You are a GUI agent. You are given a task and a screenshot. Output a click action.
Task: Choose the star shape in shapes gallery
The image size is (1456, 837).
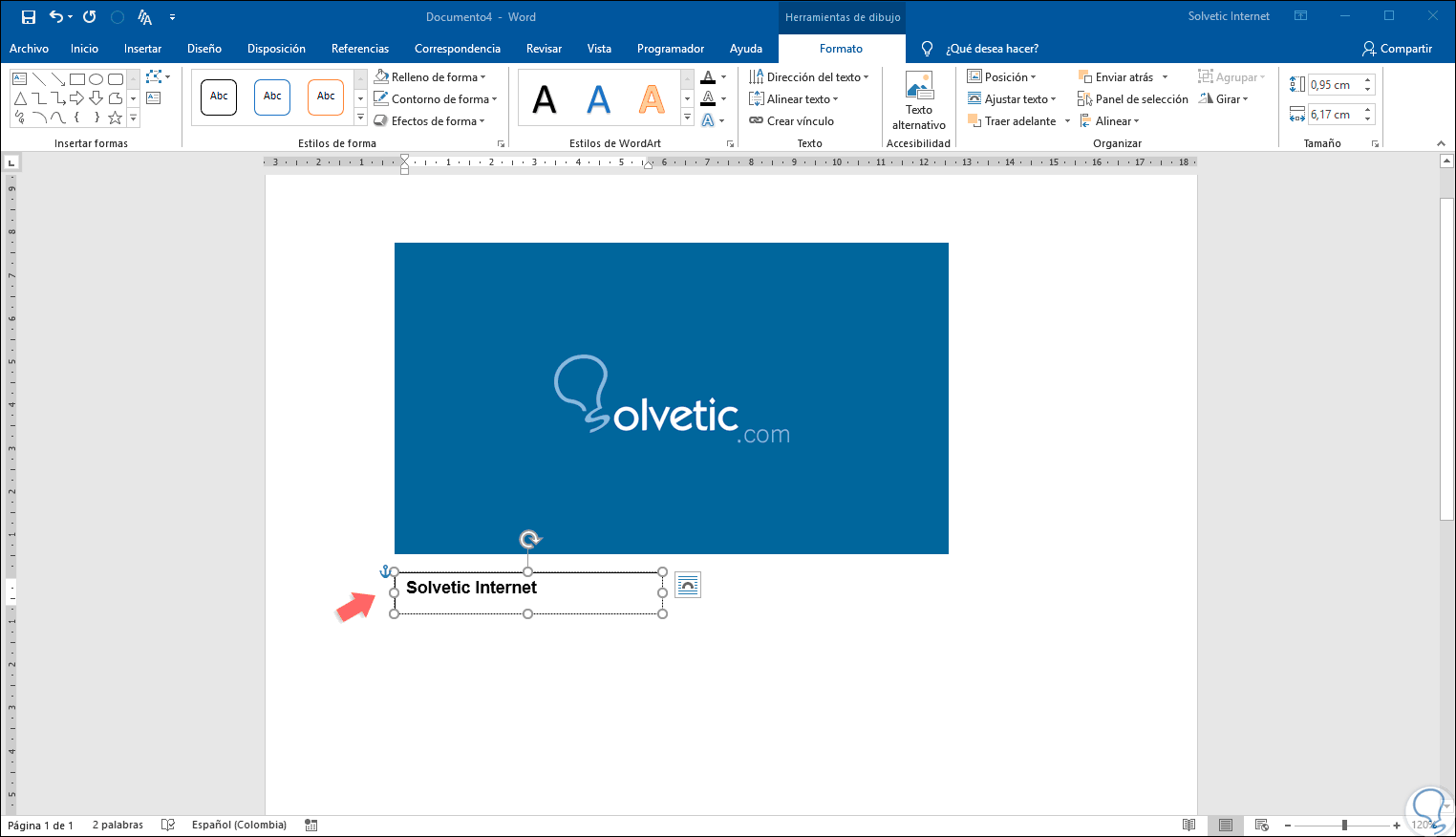[116, 118]
